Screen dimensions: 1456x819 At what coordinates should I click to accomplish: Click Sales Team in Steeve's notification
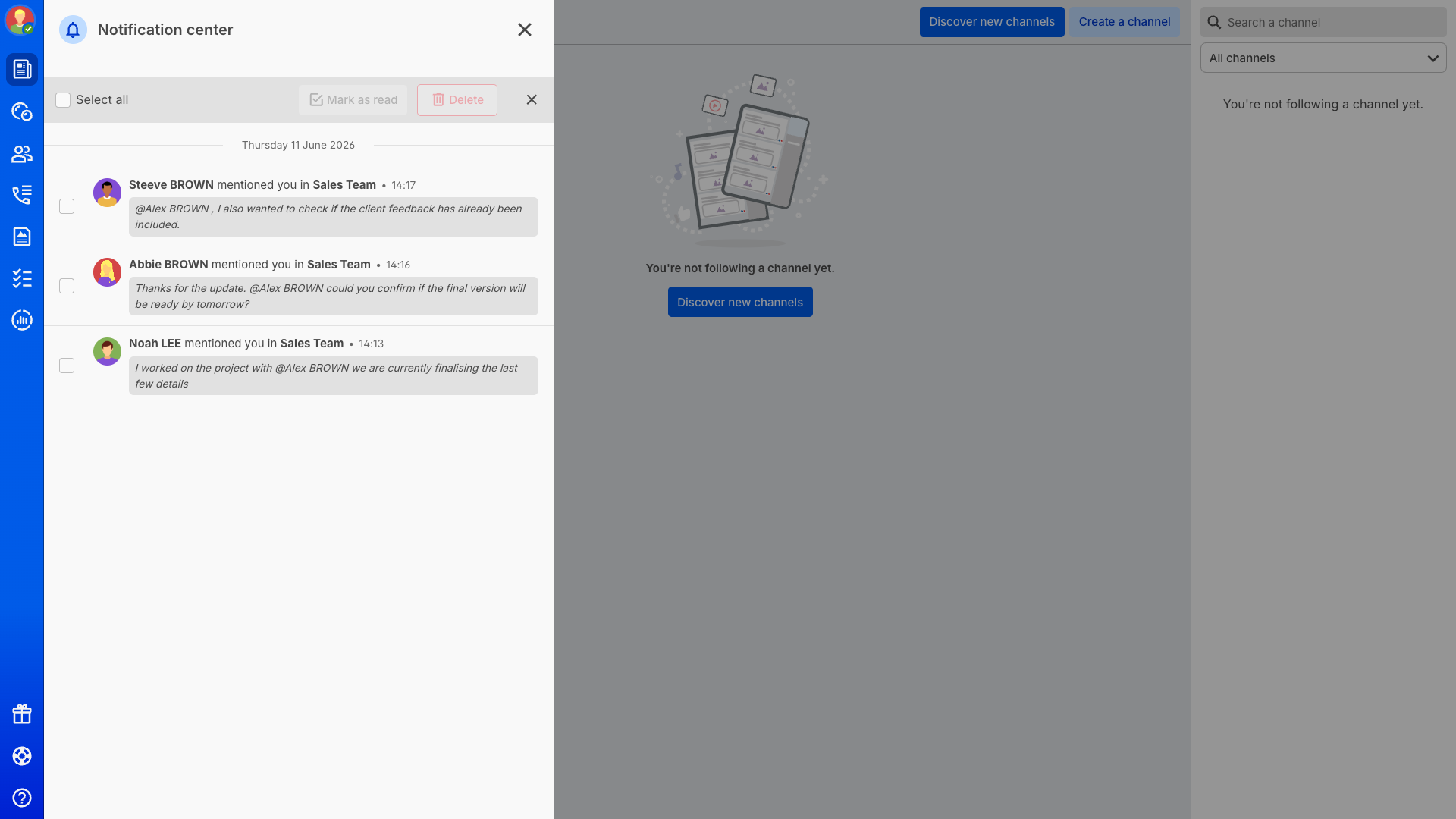pos(344,185)
